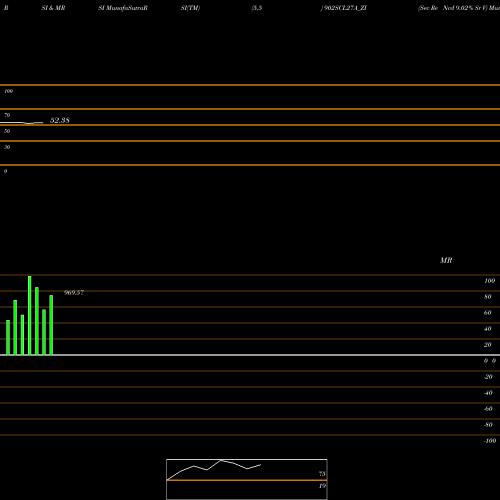This screenshot has height=500, width=500.
Task: Select the green bar next to 969.57
Action: (51, 325)
